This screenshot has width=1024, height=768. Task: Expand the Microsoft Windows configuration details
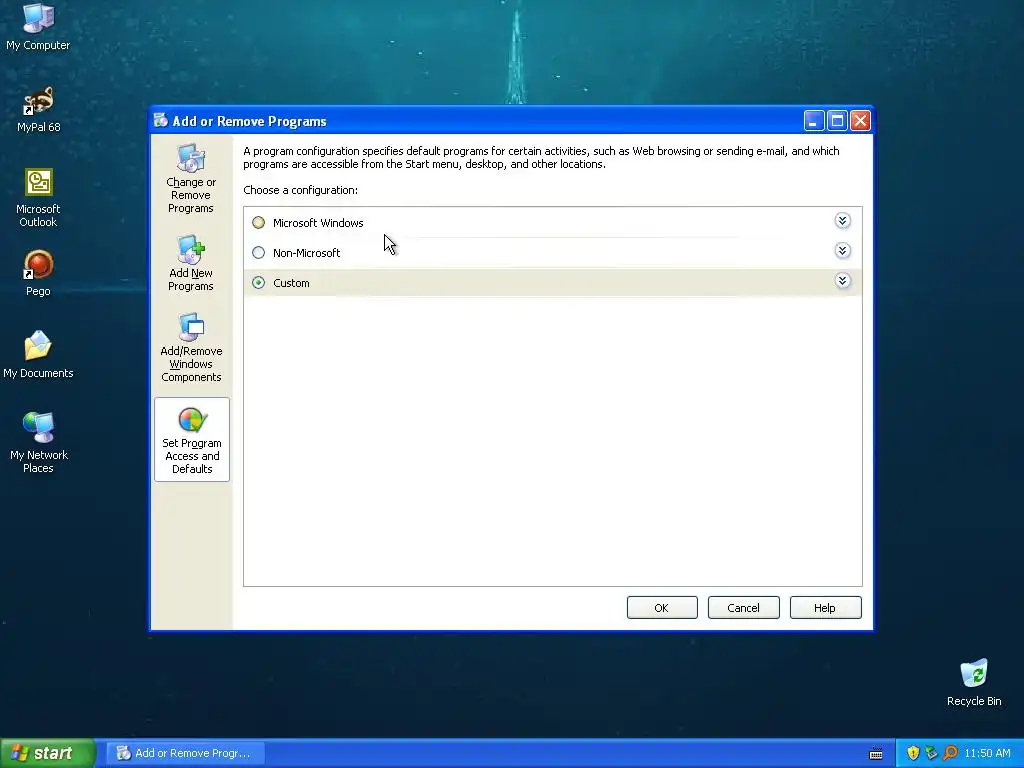(x=842, y=221)
